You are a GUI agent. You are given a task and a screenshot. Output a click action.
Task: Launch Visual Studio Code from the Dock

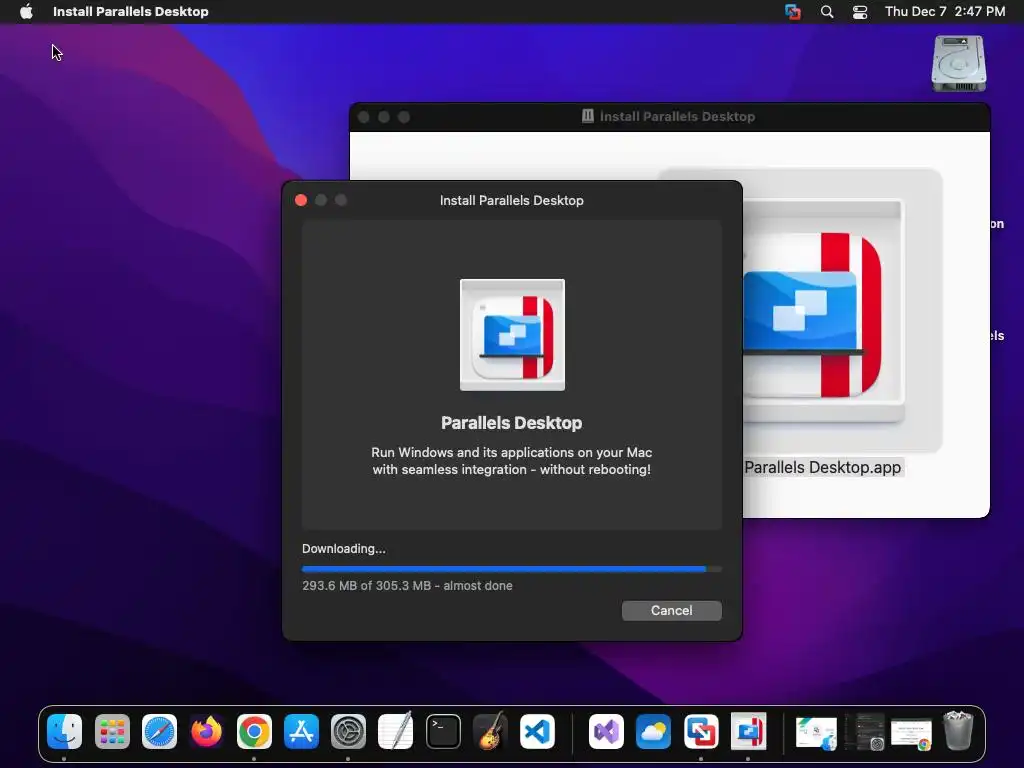point(537,731)
